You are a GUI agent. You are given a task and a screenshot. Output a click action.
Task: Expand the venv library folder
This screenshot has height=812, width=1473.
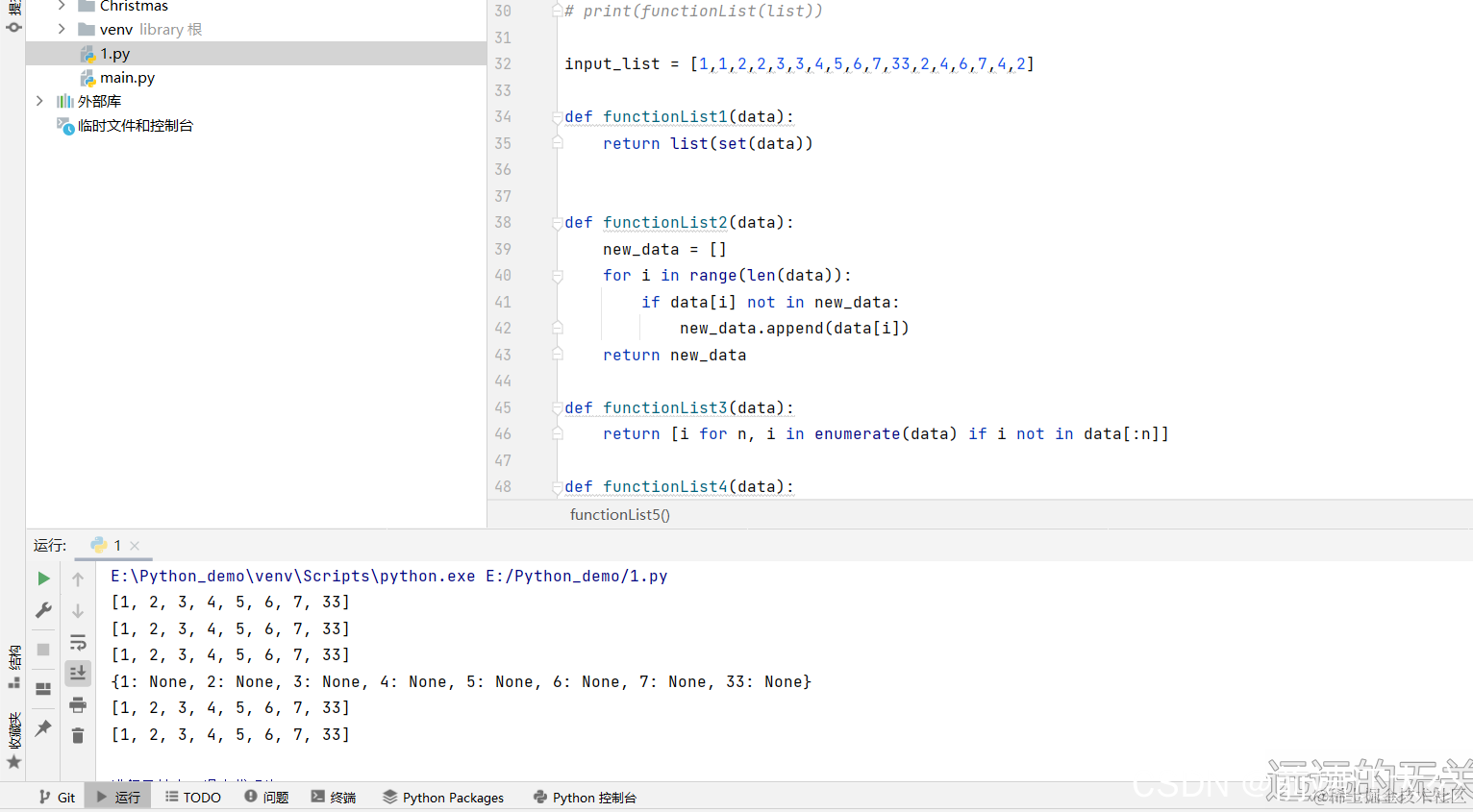pos(62,30)
